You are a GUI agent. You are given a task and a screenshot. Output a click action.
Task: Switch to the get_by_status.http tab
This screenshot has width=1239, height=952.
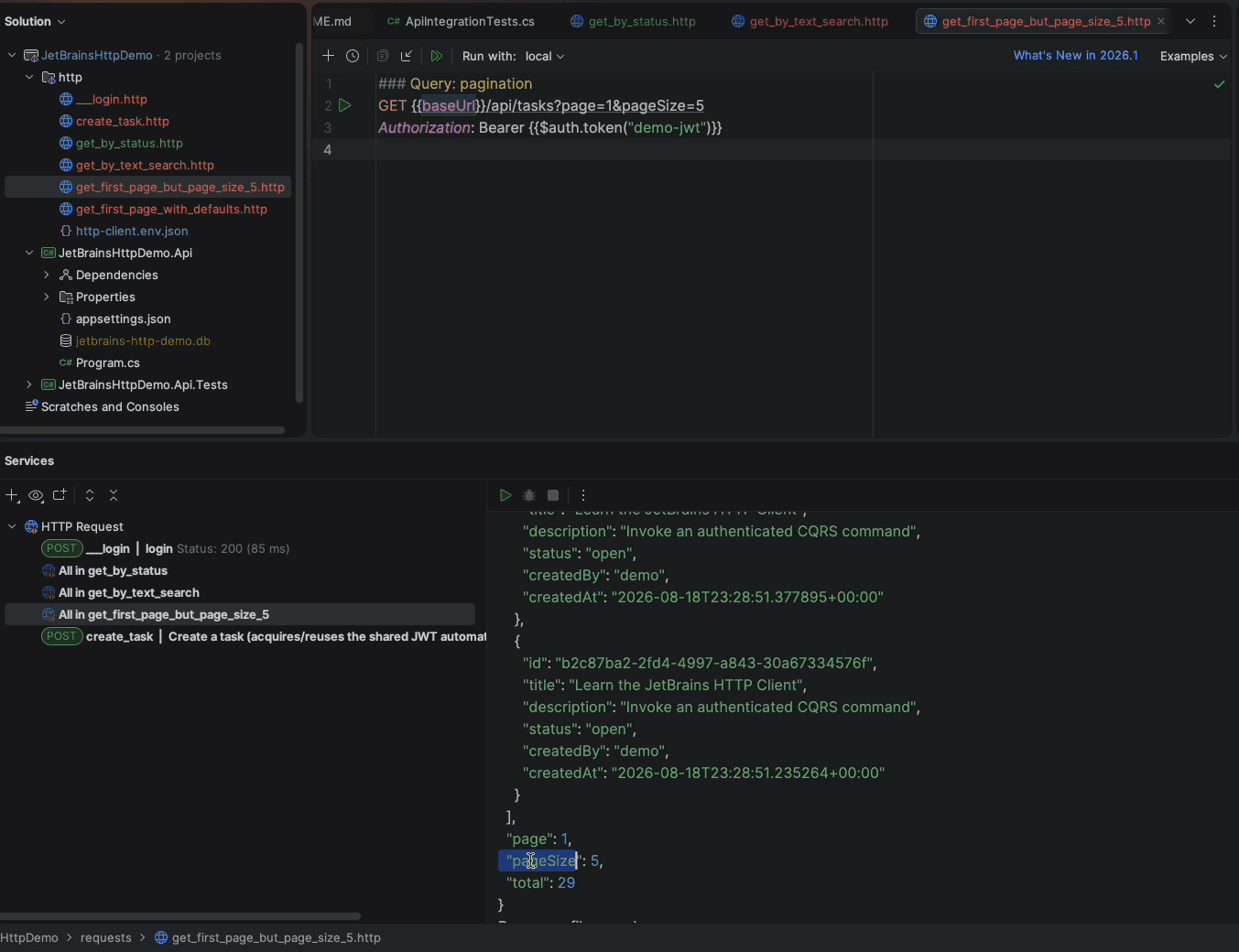coord(633,21)
